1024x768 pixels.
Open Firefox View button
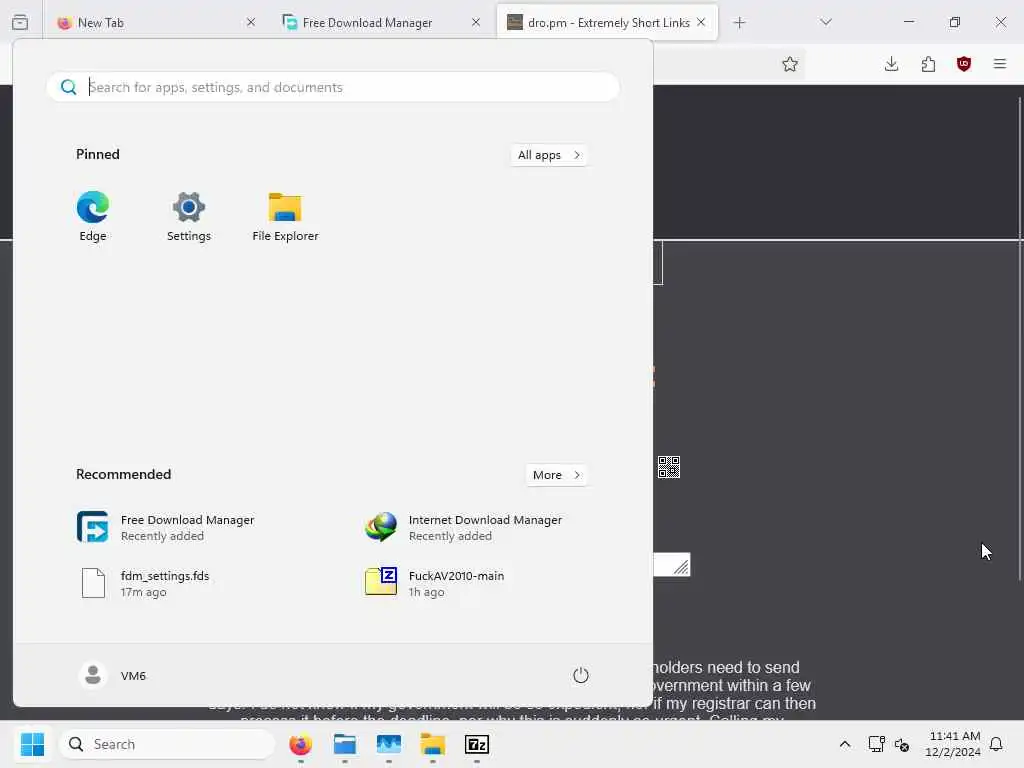point(20,22)
